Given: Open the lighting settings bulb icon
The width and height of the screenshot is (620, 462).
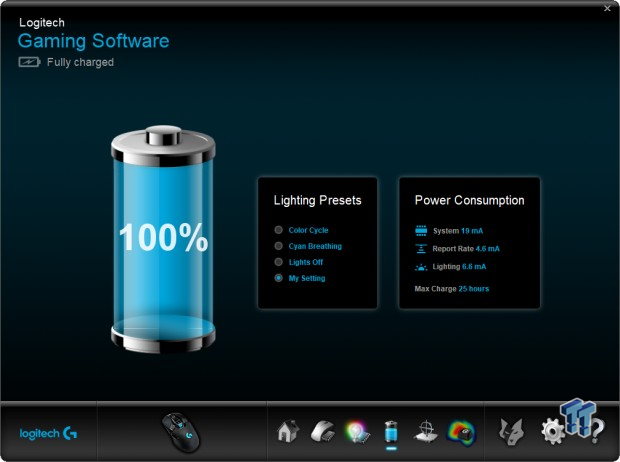Looking at the screenshot, I should pyautogui.click(x=357, y=432).
